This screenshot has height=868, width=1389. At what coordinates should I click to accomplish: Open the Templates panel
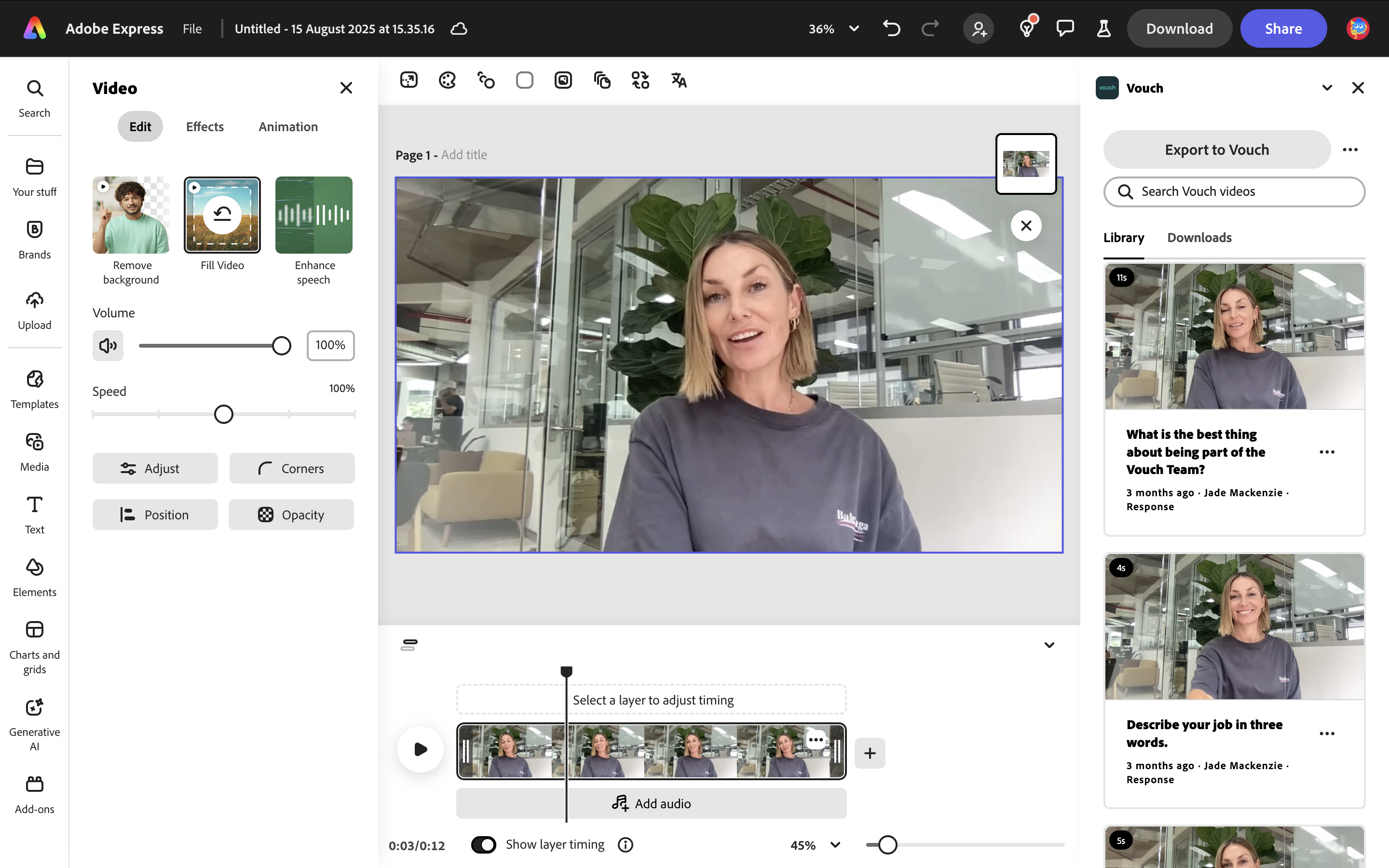pos(34,390)
